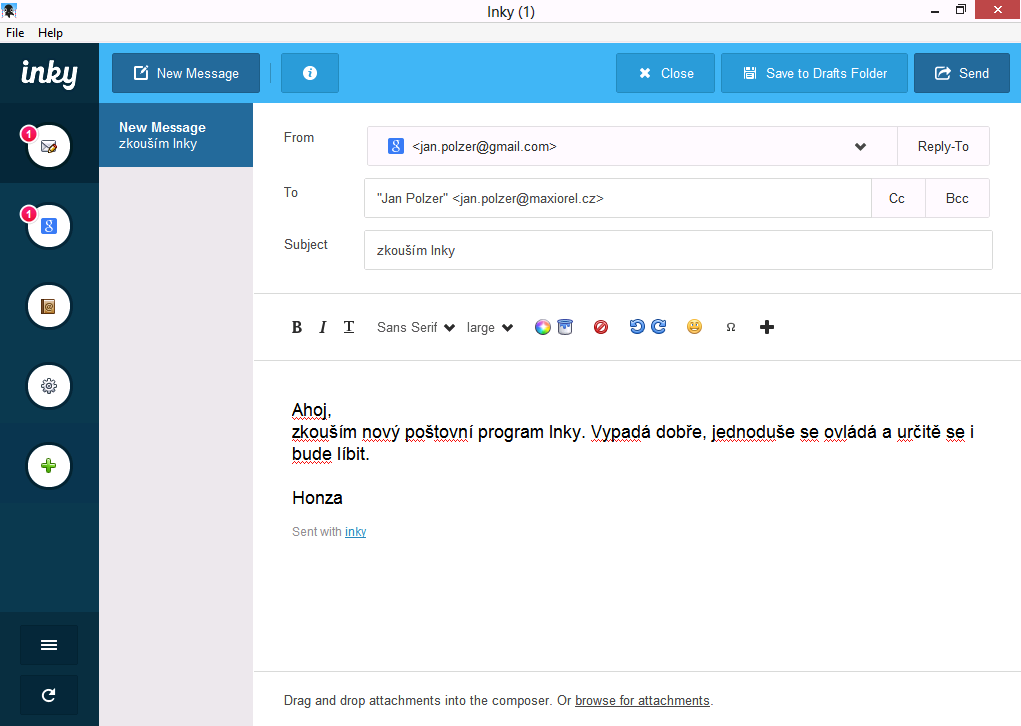Click the New Message button

186,73
